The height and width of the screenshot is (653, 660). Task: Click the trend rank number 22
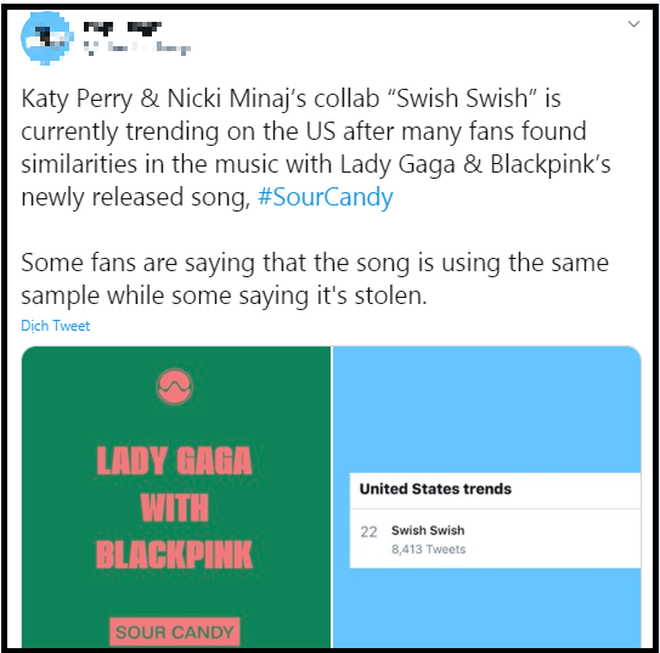click(x=368, y=532)
